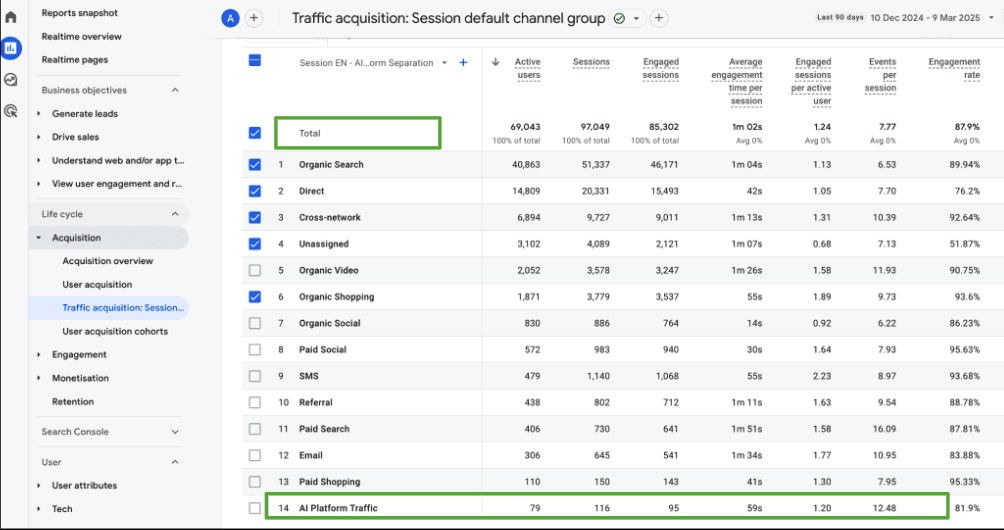Click the add comparison plus beside the A badge
Image resolution: width=1004 pixels, height=530 pixels.
tap(254, 18)
